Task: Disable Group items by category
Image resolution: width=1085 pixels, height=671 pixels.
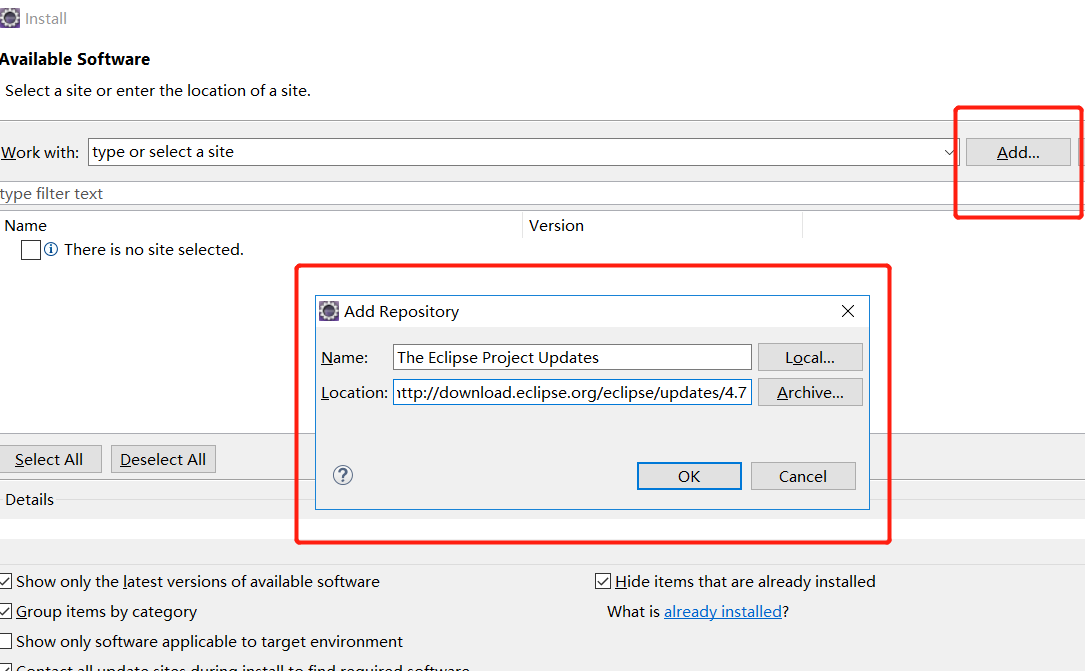Action: point(6,611)
